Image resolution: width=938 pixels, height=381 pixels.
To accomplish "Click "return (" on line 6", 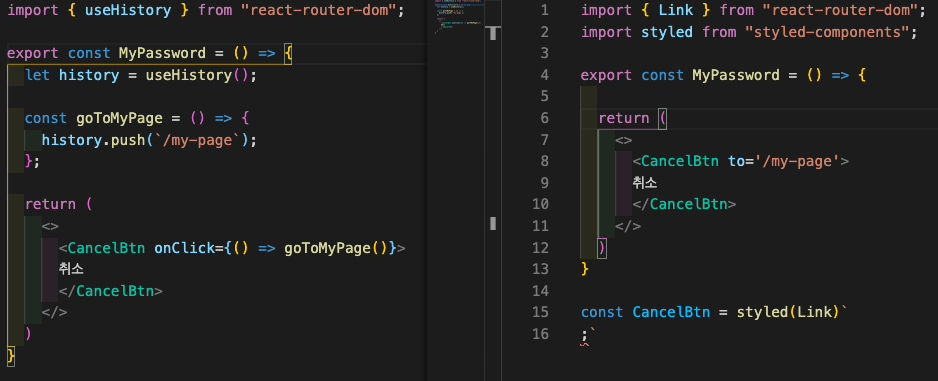I will [632, 118].
